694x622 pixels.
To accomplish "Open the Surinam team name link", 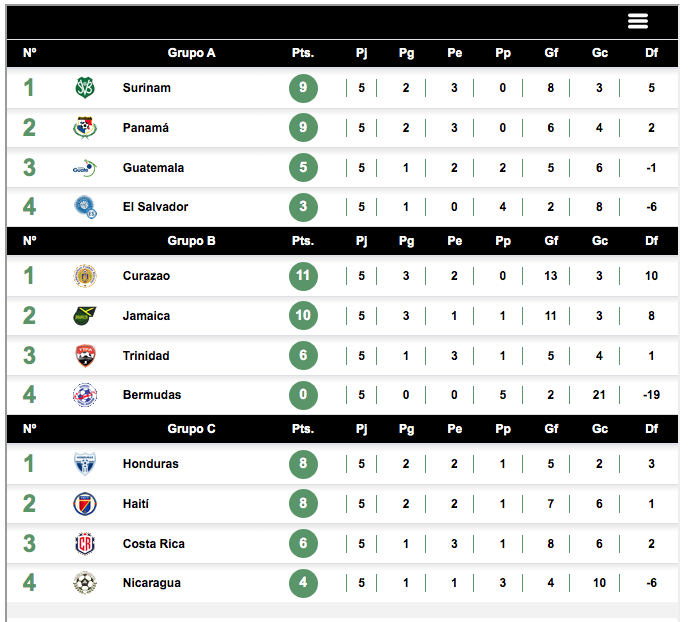I will (147, 88).
